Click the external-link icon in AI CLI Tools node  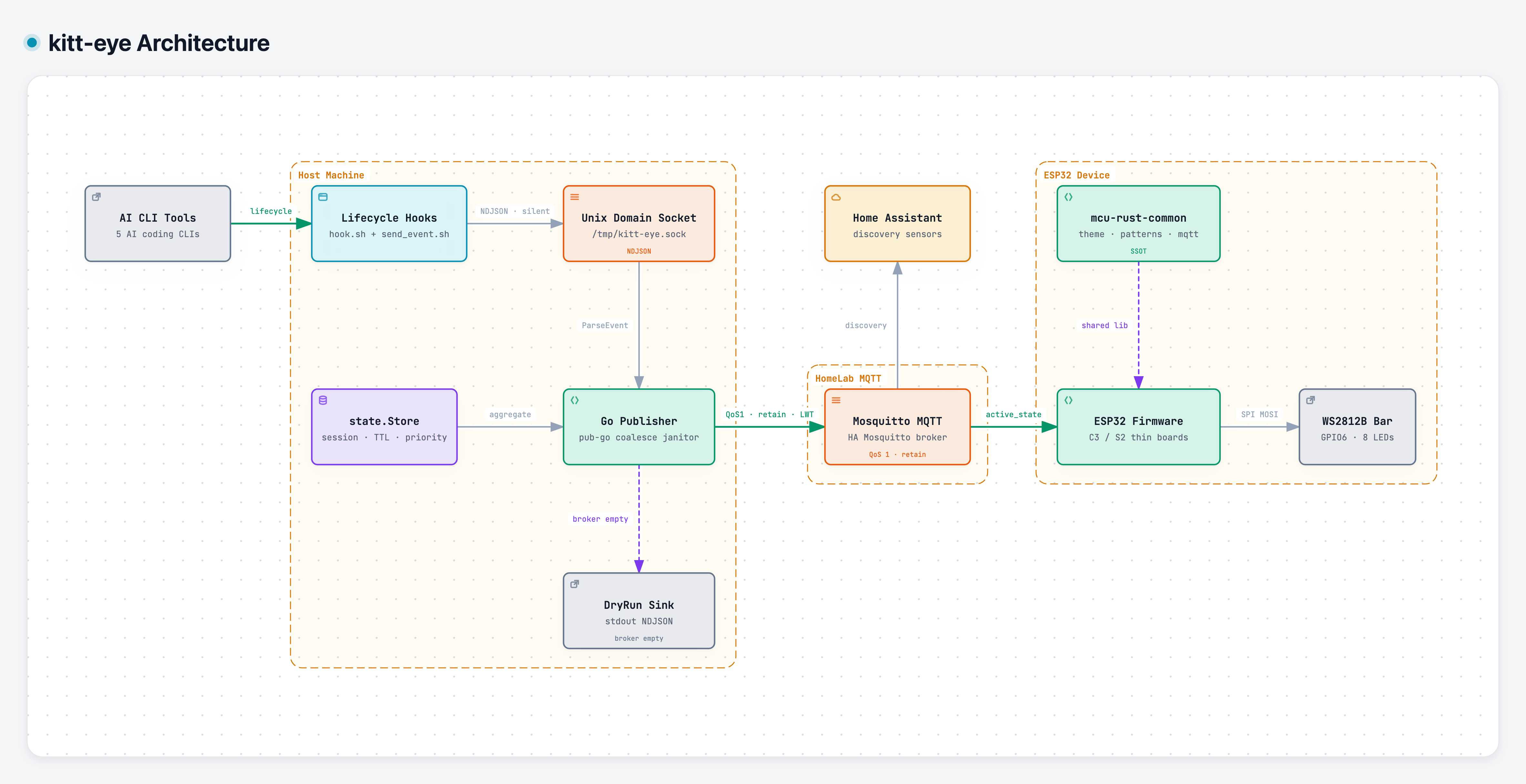point(96,196)
